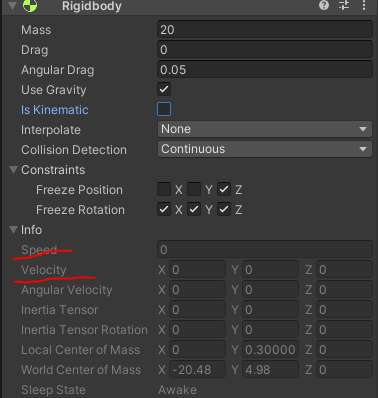
Task: Click the Drag property label
Action: tap(34, 50)
